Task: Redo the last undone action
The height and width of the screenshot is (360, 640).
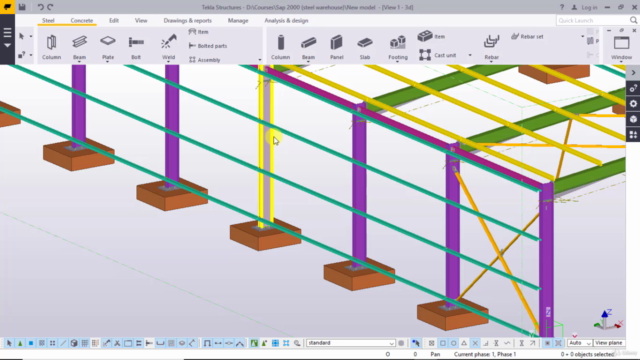Action: point(50,7)
